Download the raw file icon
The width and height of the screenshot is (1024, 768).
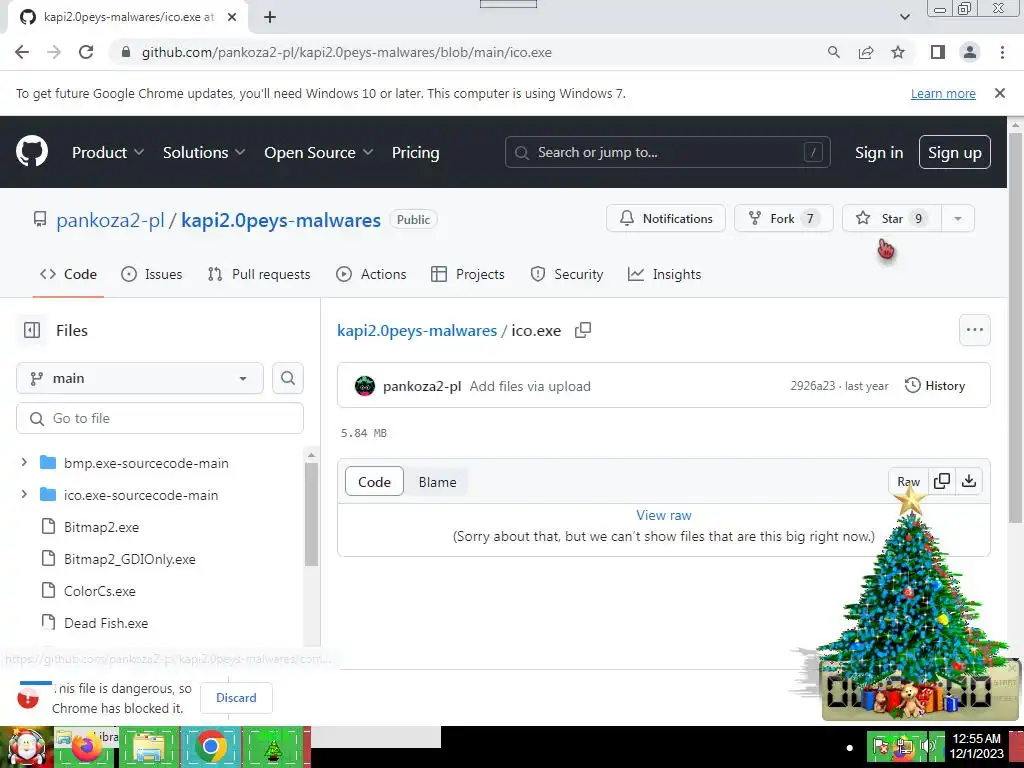(969, 481)
